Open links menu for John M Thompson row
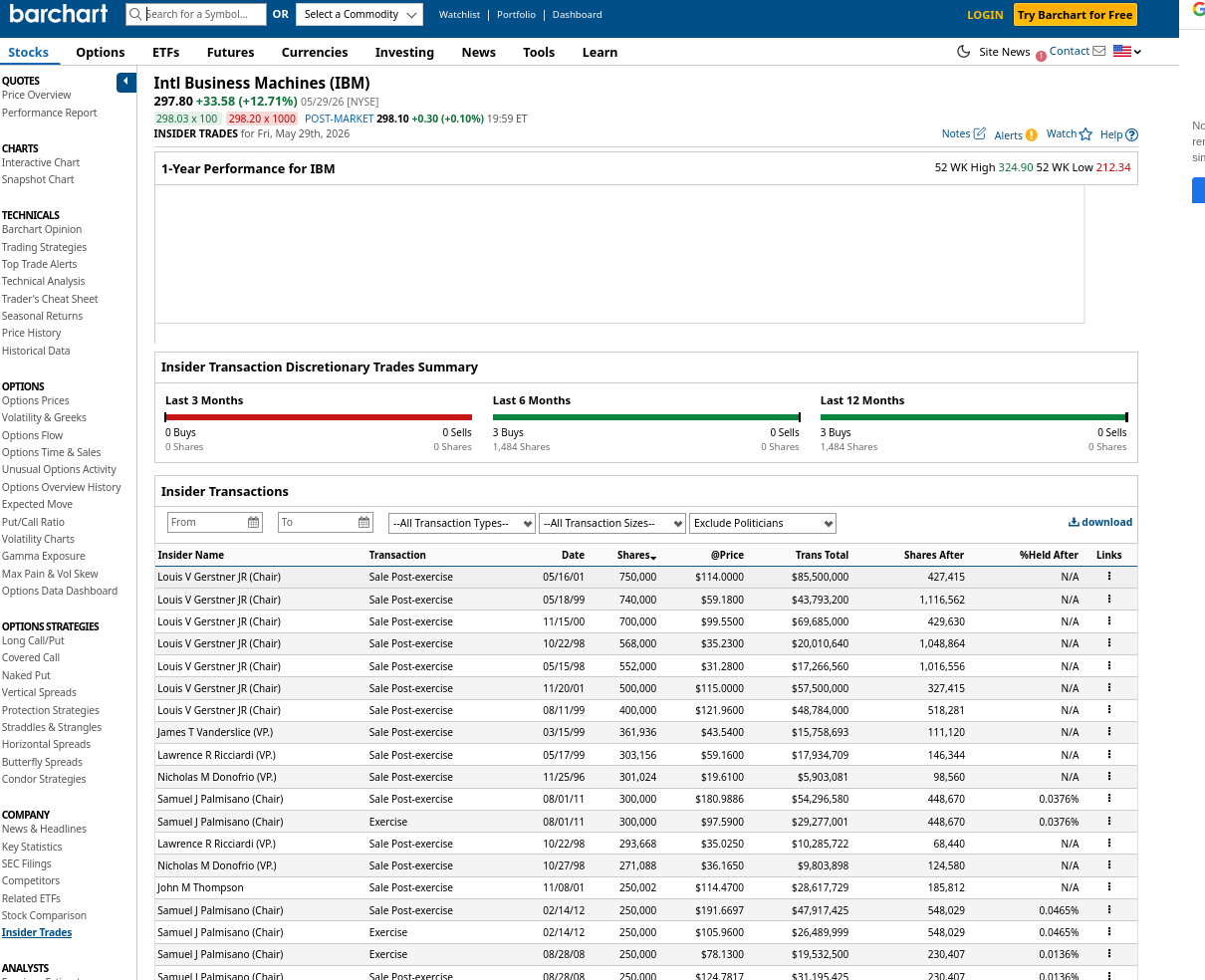This screenshot has width=1205, height=980. tap(1108, 887)
